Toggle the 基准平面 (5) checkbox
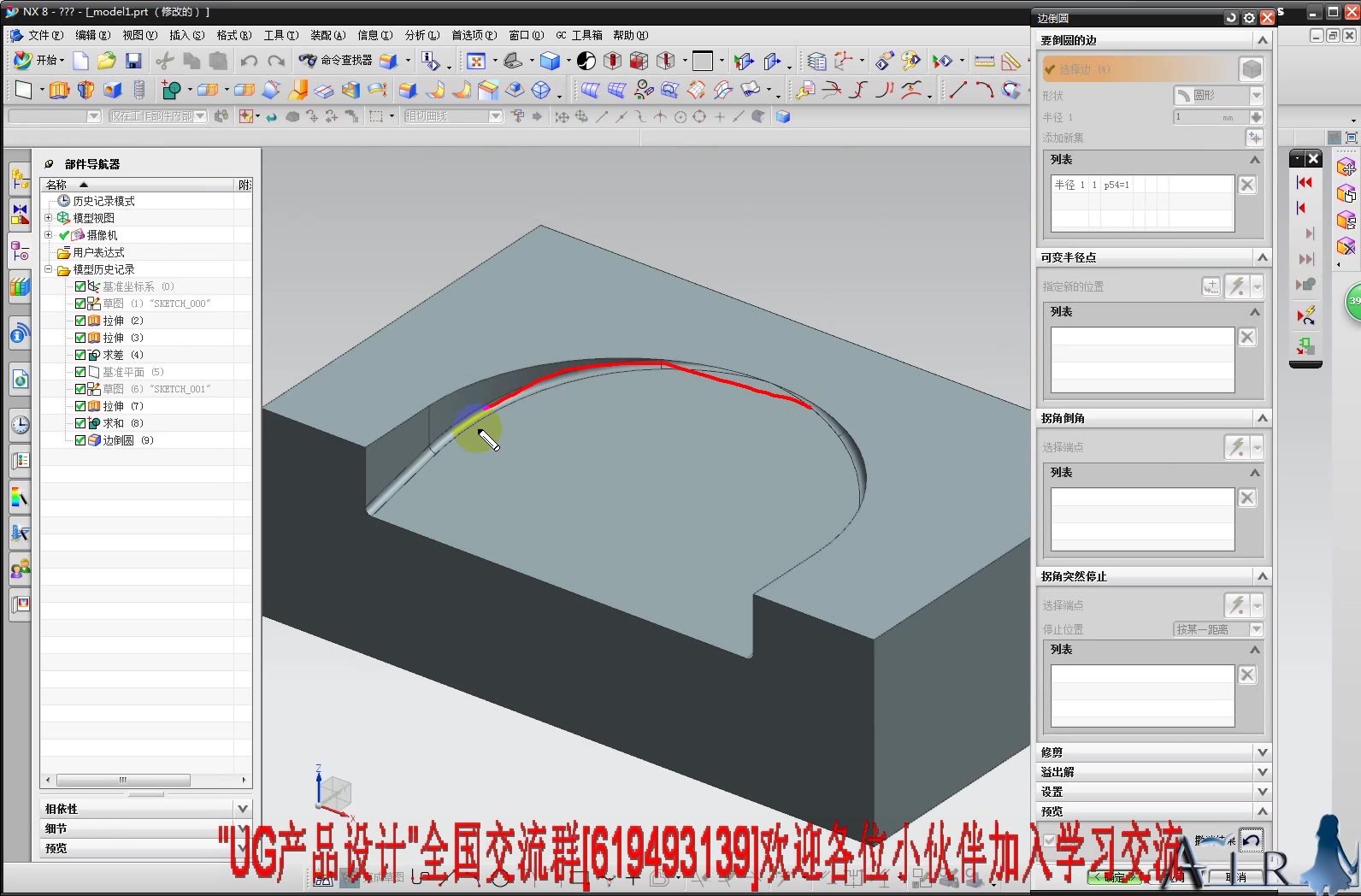This screenshot has width=1361, height=896. 80,372
